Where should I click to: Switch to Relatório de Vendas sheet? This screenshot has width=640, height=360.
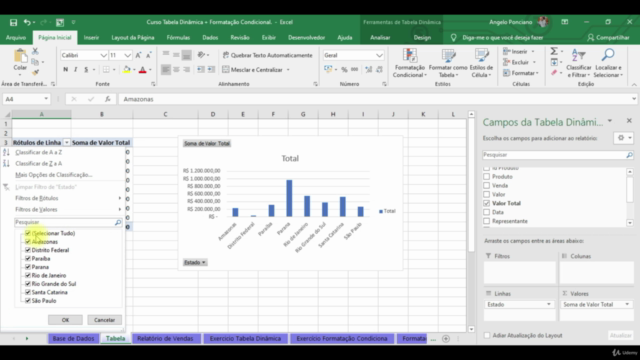(165, 339)
